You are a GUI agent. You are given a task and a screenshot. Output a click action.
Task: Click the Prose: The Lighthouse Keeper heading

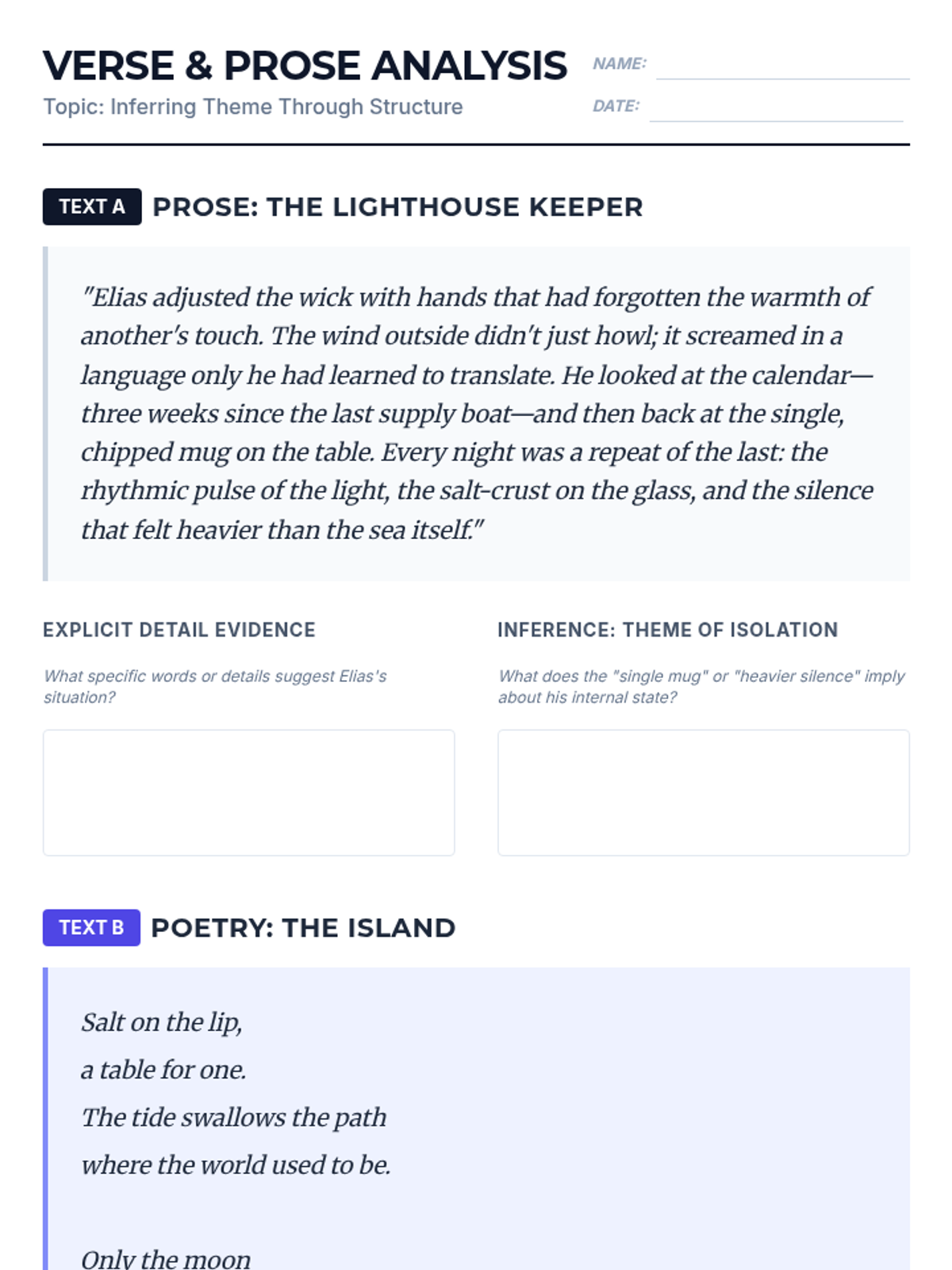(x=397, y=207)
